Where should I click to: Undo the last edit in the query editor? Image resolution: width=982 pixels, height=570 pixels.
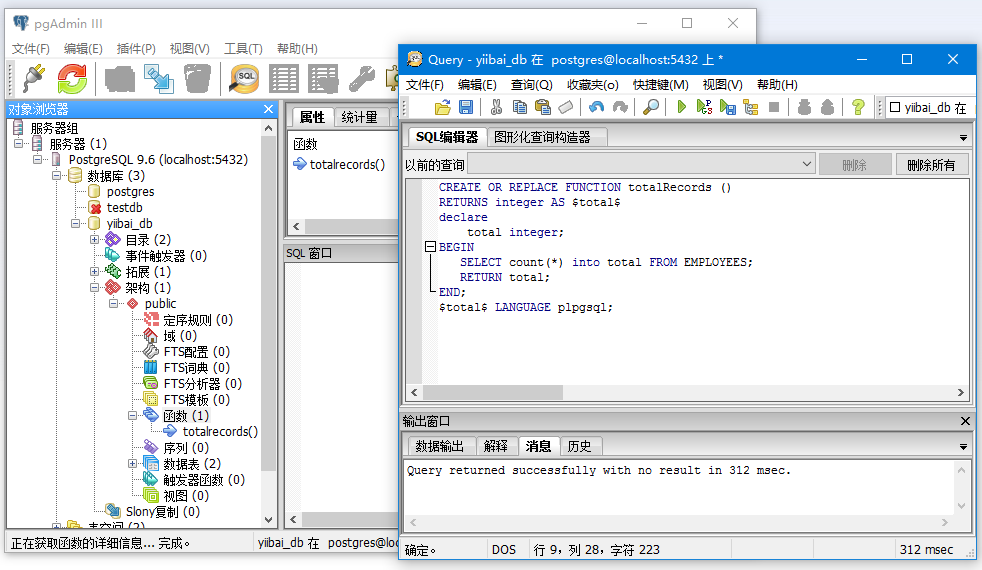[x=597, y=107]
